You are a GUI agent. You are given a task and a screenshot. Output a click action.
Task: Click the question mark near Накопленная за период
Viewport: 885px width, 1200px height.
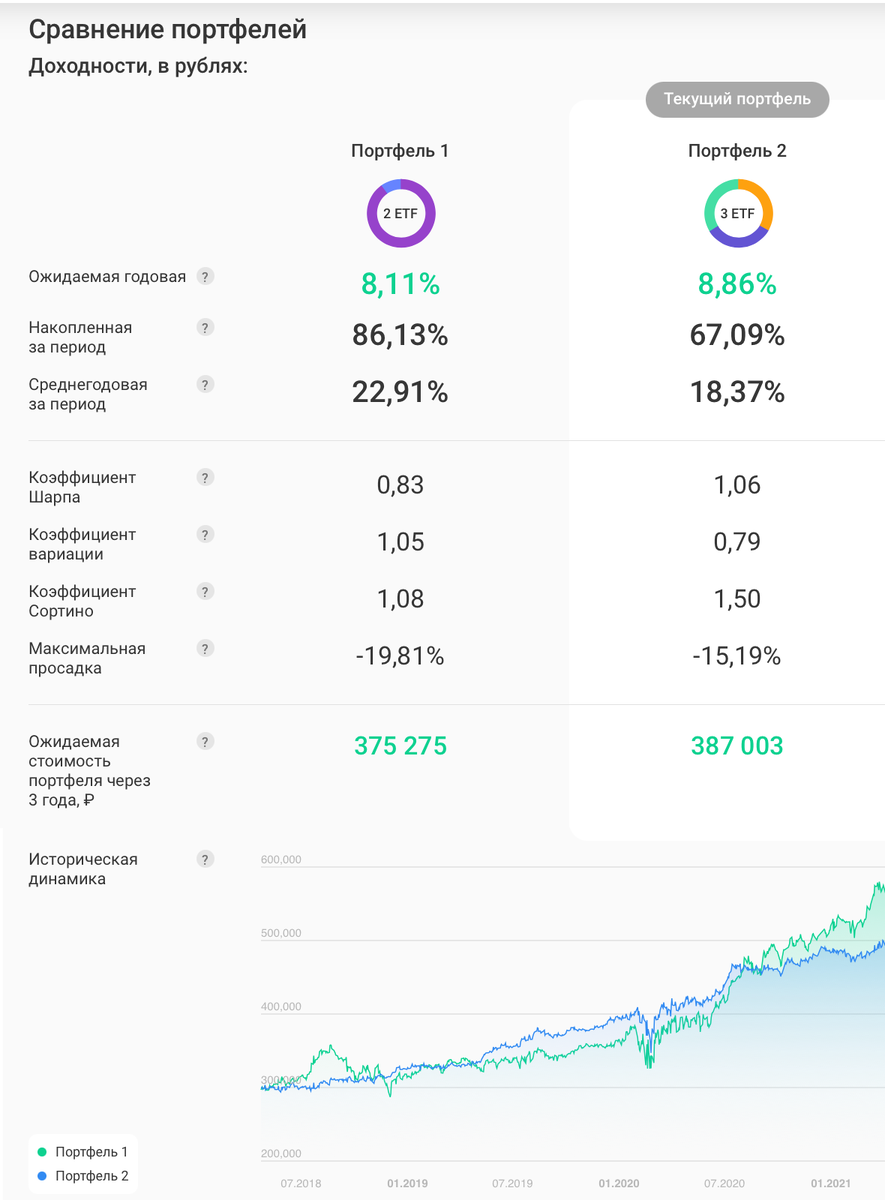point(205,327)
